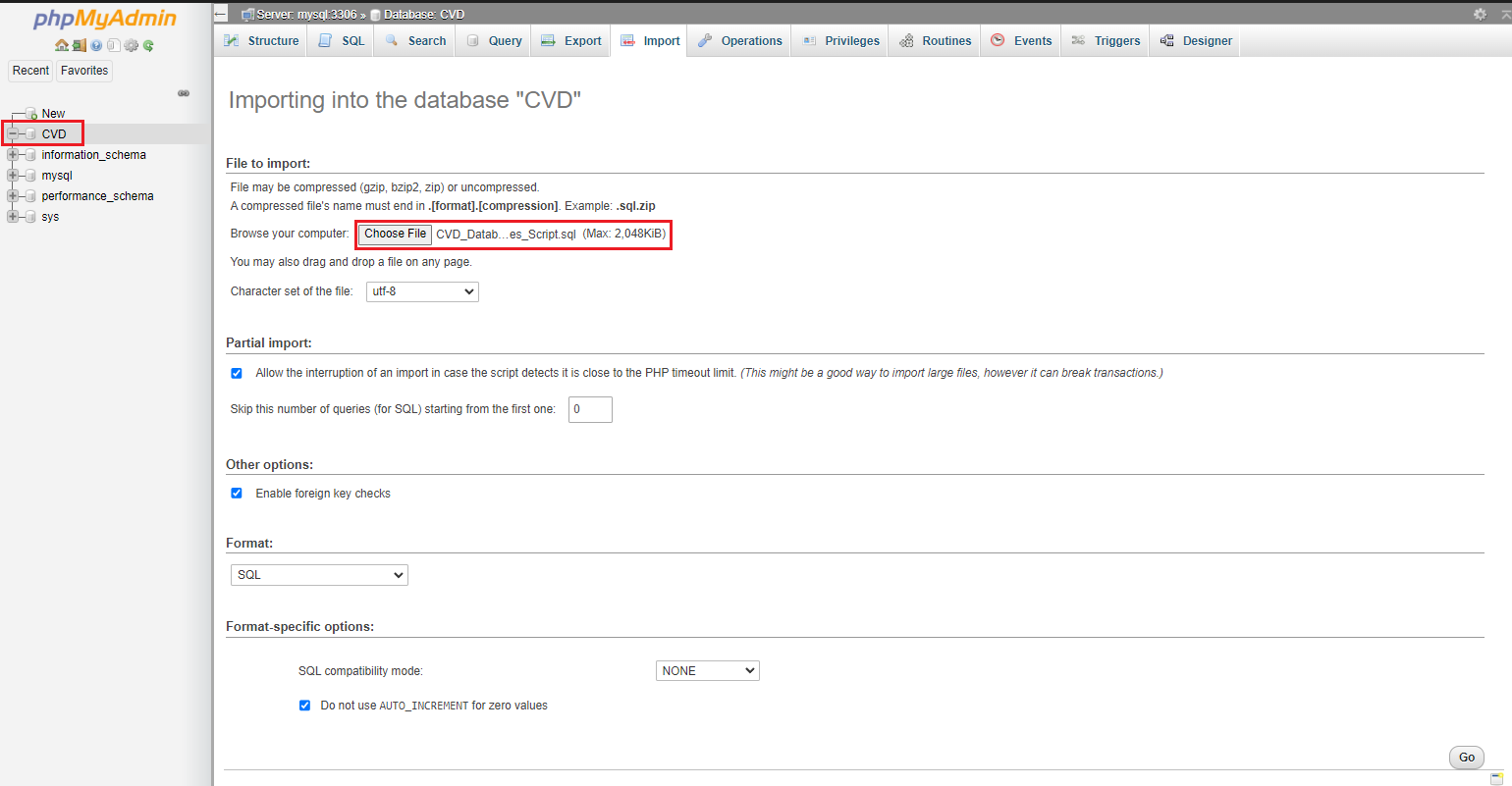Open the character set dropdown
This screenshot has height=786, width=1512.
[x=422, y=291]
